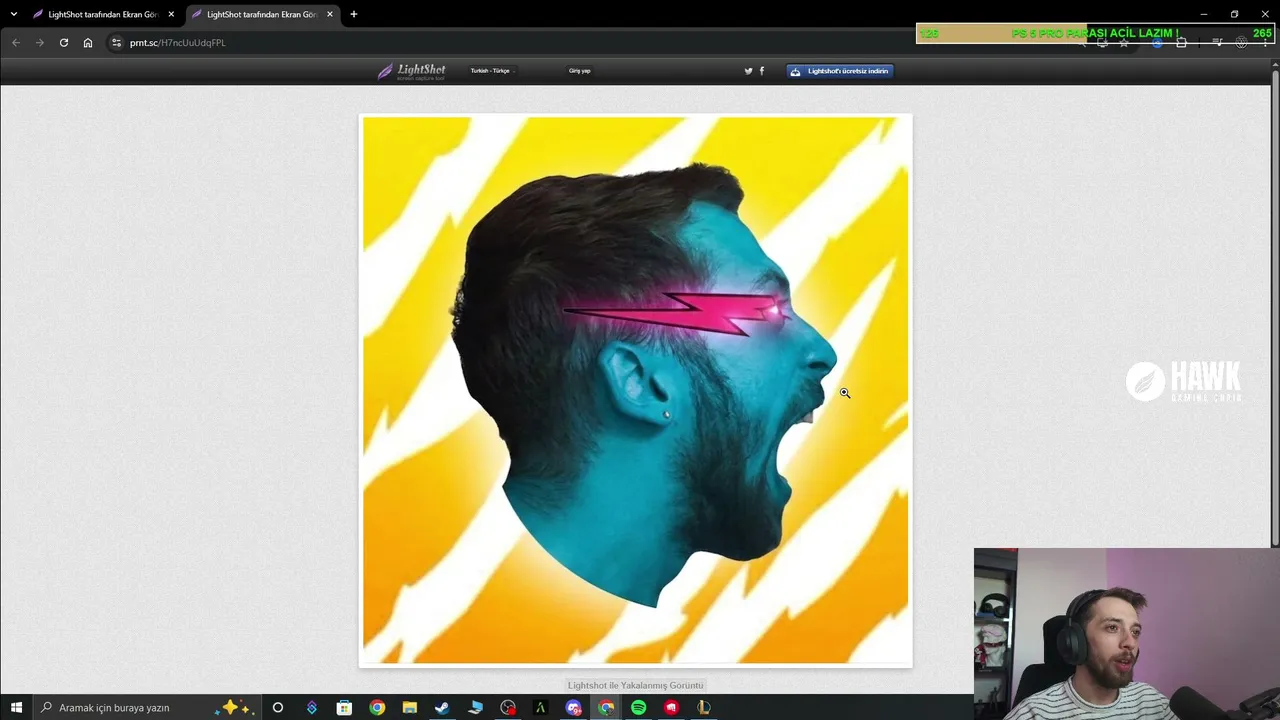Restore down the Chrome window
This screenshot has height=720, width=1280.
pos(1234,14)
